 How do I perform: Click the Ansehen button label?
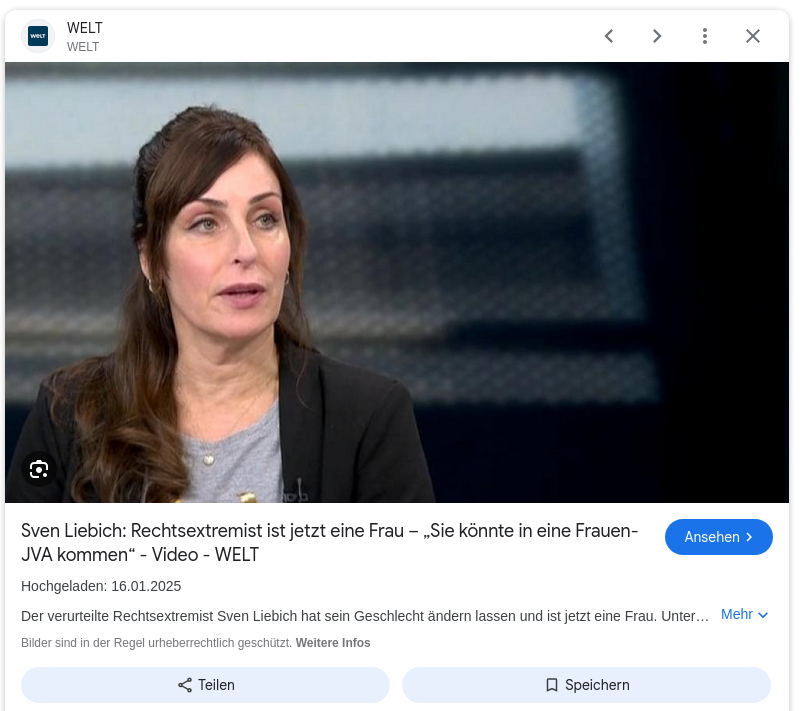click(712, 537)
